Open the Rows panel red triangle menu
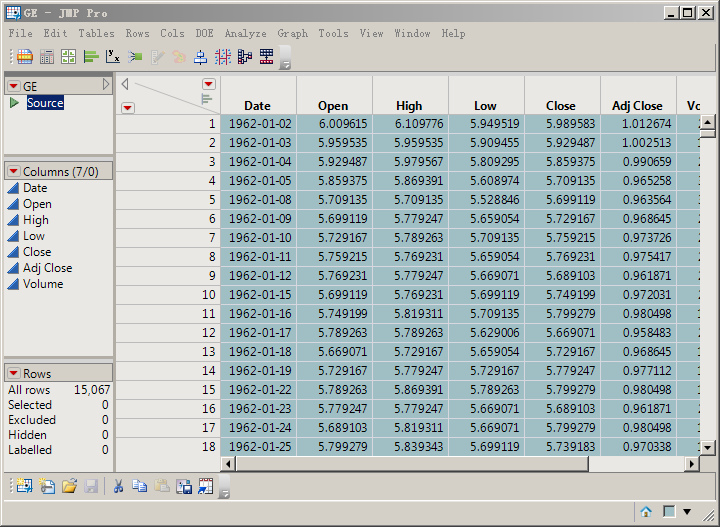Screen dimensions: 720x527 pos(13,374)
